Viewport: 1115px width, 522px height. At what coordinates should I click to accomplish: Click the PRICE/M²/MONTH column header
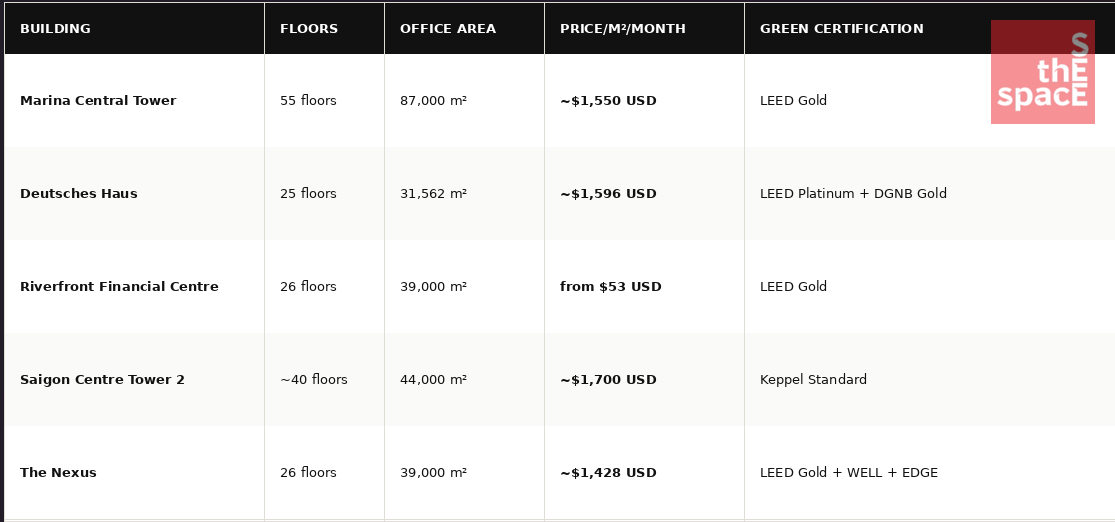point(622,29)
